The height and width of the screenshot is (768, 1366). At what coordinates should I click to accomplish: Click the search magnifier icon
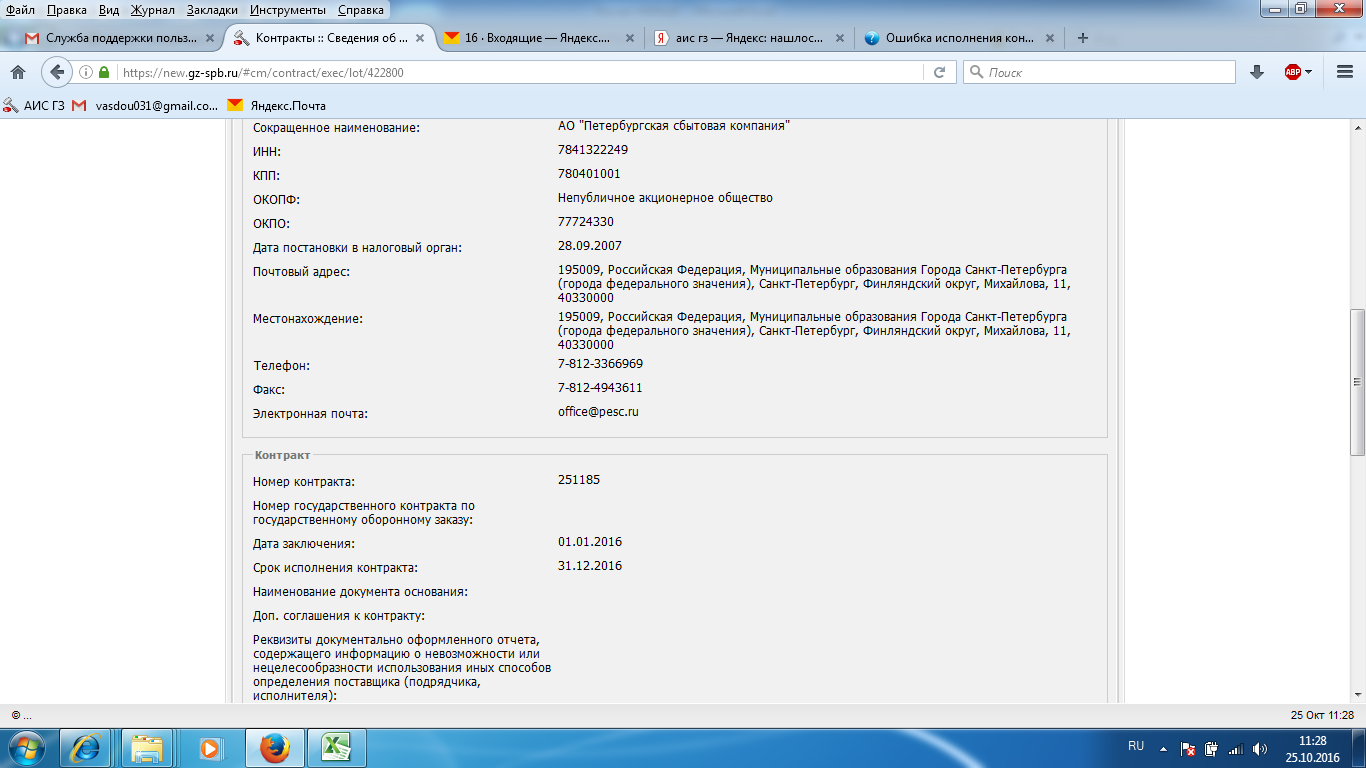(976, 72)
